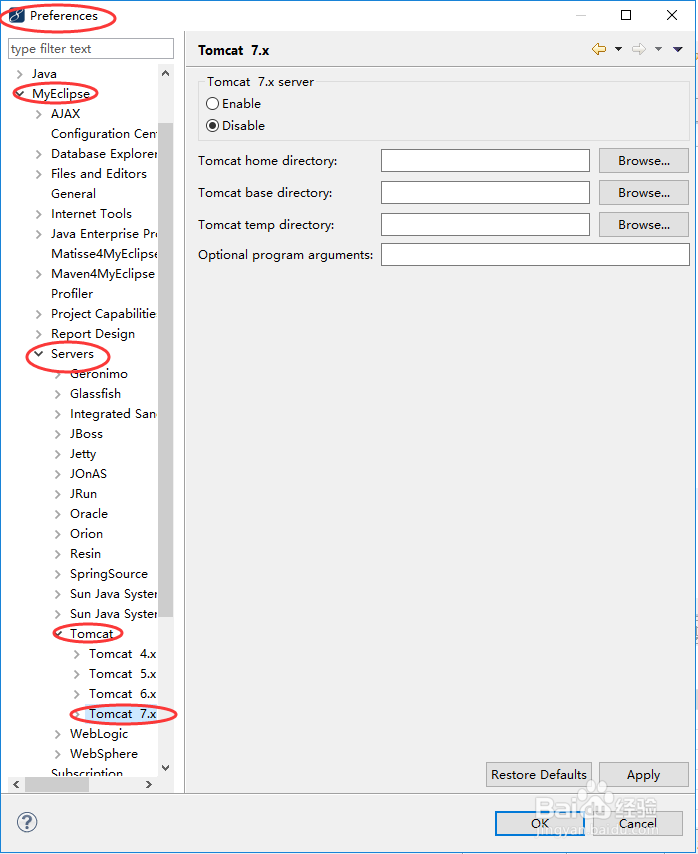The image size is (698, 854).
Task: Select Maven4MyEclipse in the tree
Action: pos(103,273)
